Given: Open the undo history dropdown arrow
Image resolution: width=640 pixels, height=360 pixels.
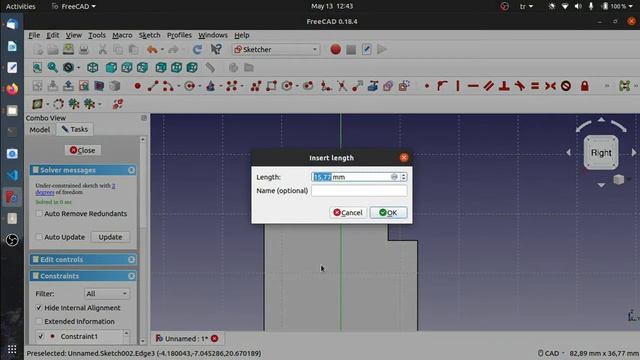Looking at the screenshot, I should click(x=162, y=50).
